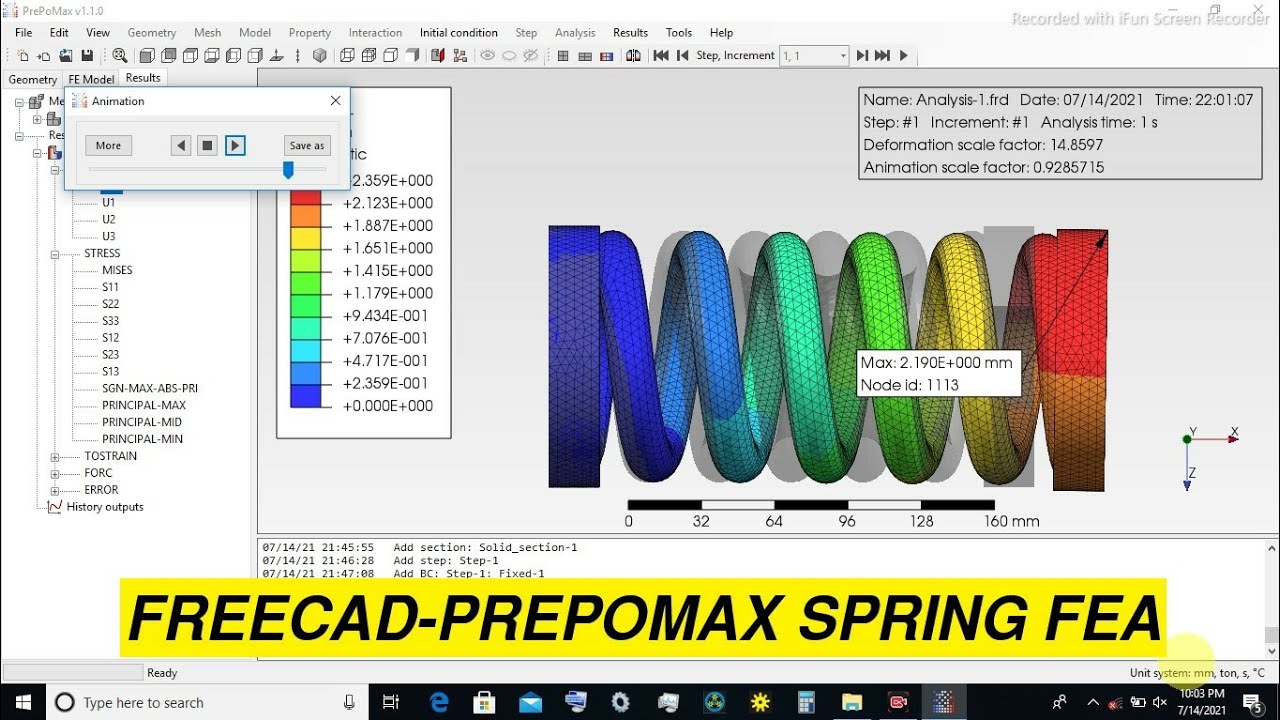Screen dimensions: 1280x720
Task: Click the Zoom to fit magnifier icon
Action: click(x=120, y=56)
